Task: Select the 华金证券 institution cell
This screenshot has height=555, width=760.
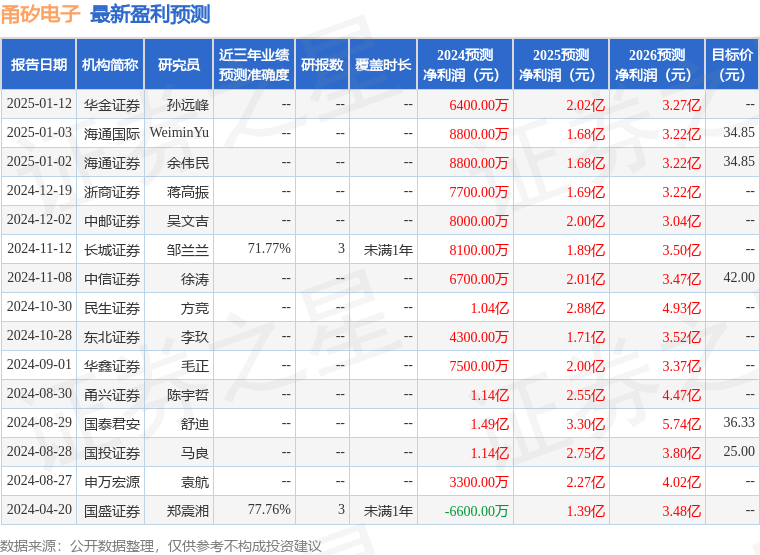Action: click(x=112, y=105)
